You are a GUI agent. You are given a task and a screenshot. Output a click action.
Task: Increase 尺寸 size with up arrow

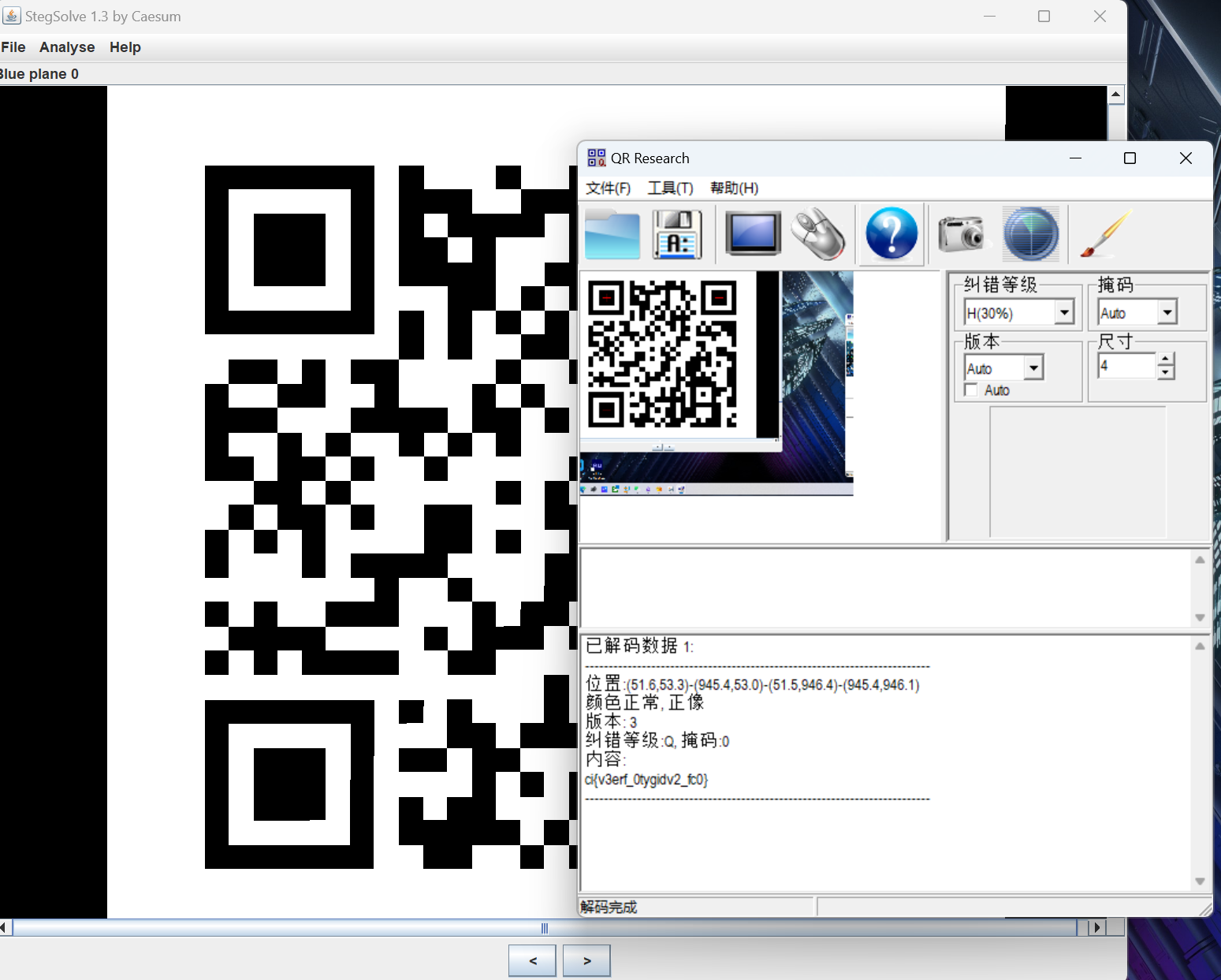coord(1165,360)
